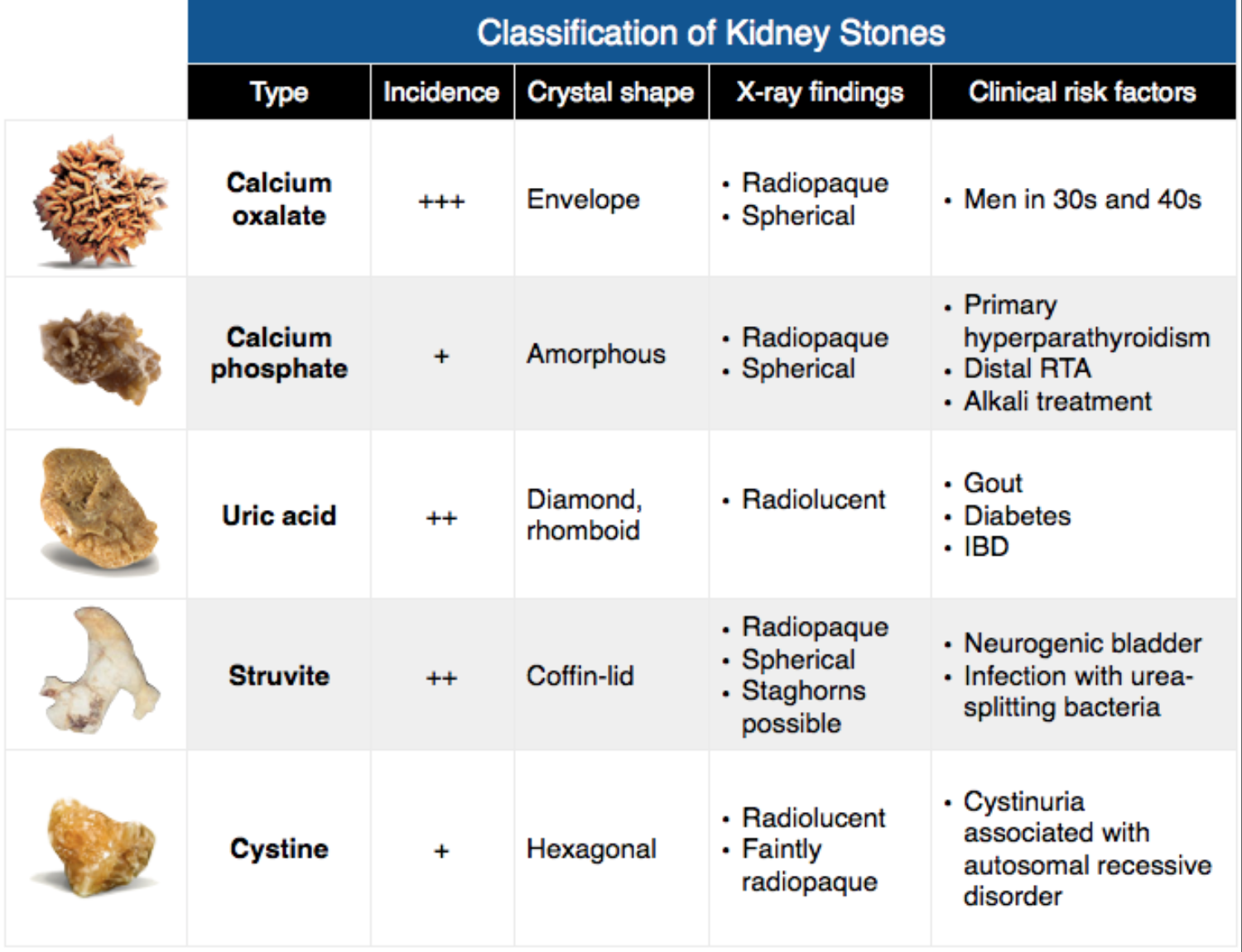Select the Type column header
Image resolution: width=1242 pixels, height=952 pixels.
pyautogui.click(x=279, y=92)
